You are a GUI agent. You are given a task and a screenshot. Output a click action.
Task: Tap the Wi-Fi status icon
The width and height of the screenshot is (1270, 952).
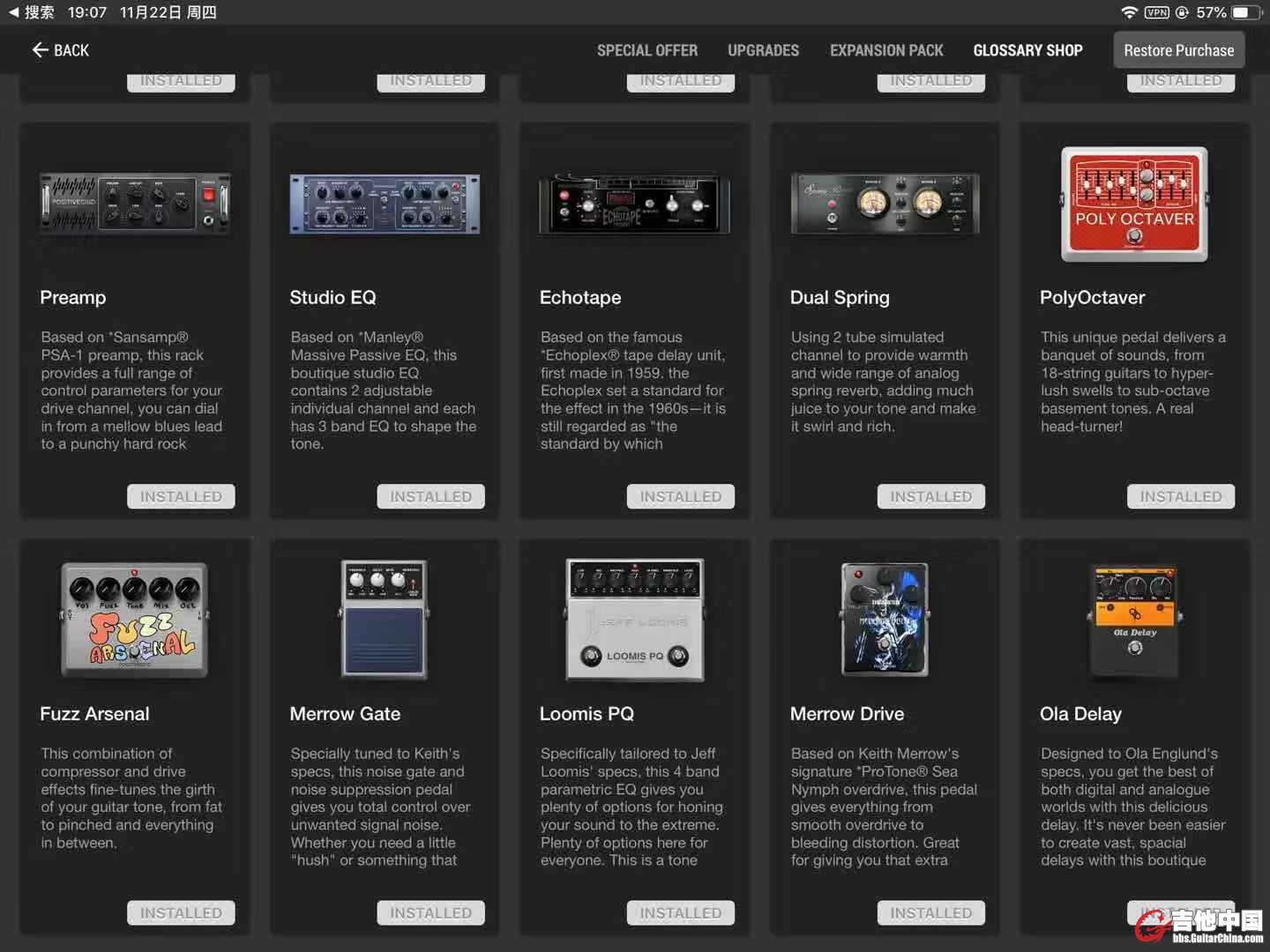(1129, 12)
